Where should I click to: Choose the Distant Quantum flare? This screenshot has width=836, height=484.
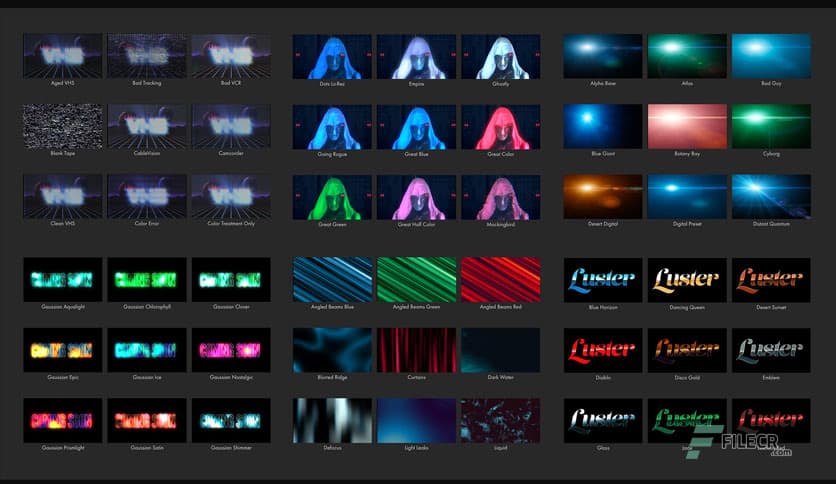pyautogui.click(x=771, y=197)
